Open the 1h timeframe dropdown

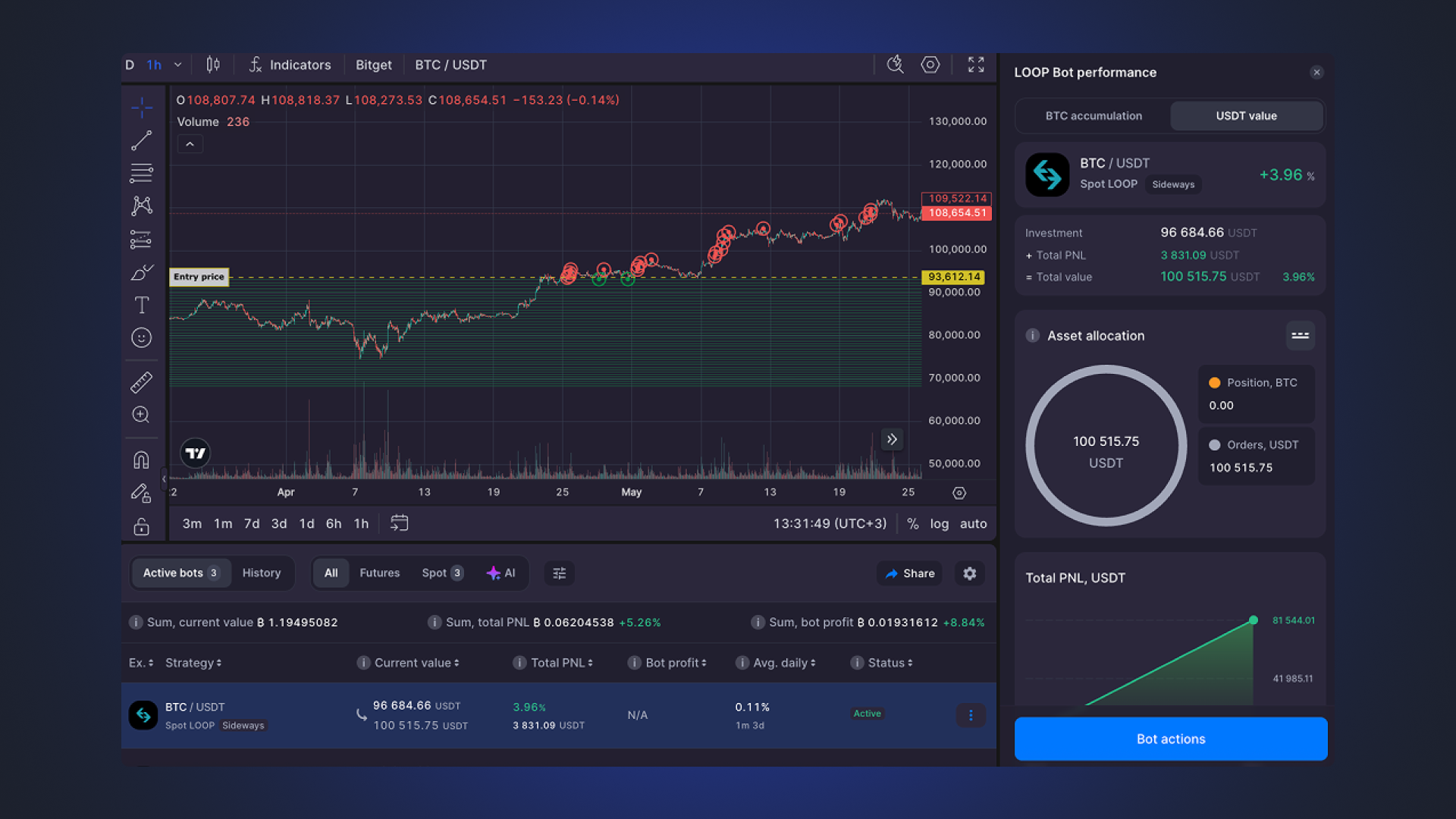[x=177, y=64]
